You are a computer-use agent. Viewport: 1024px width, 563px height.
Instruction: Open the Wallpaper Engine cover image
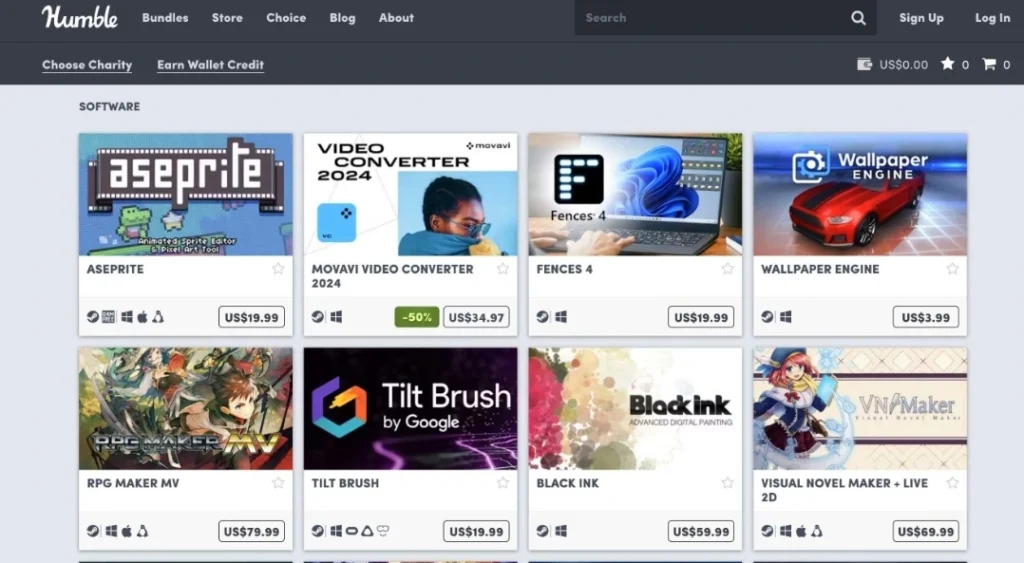pos(860,194)
